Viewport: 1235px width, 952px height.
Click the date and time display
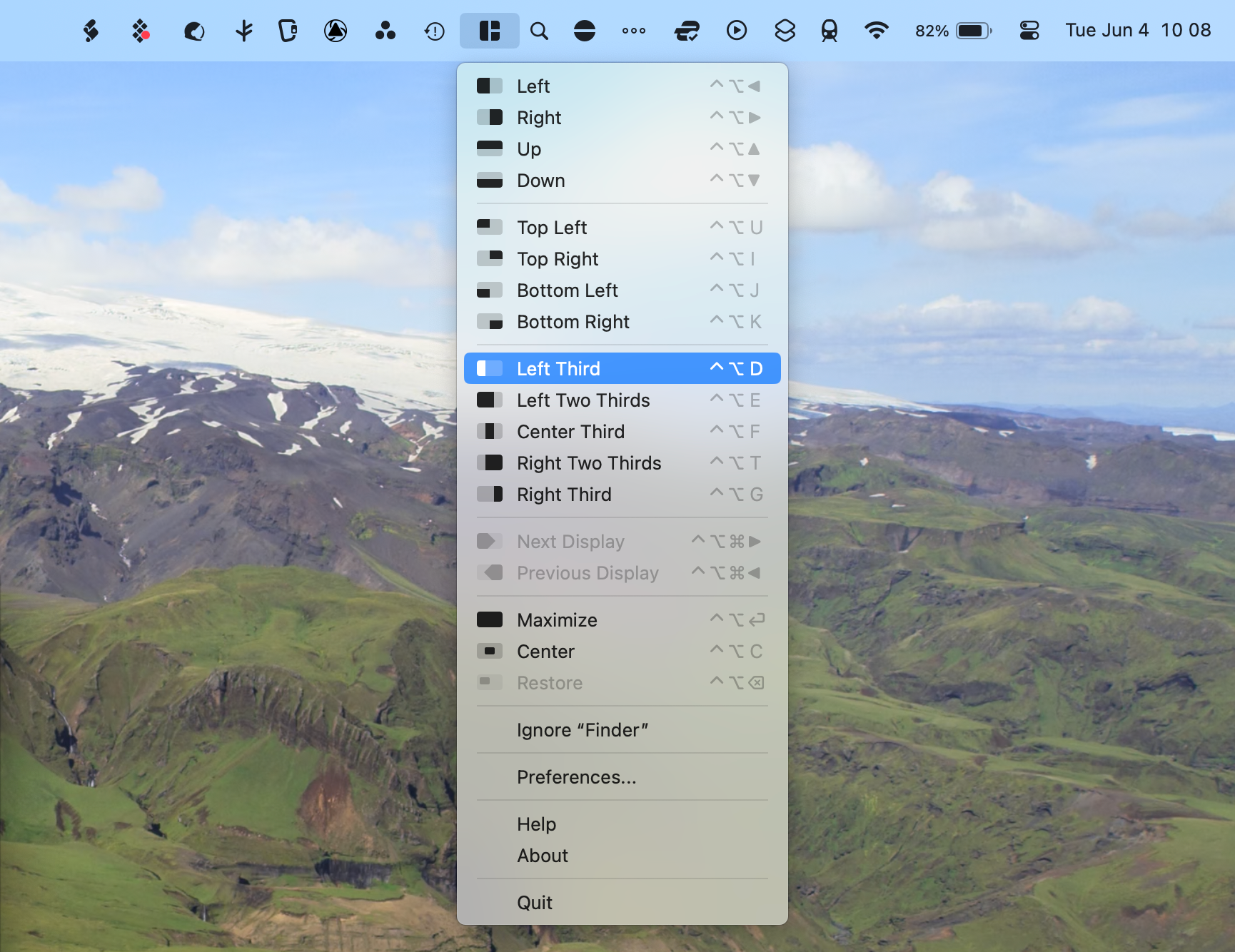pyautogui.click(x=1137, y=31)
